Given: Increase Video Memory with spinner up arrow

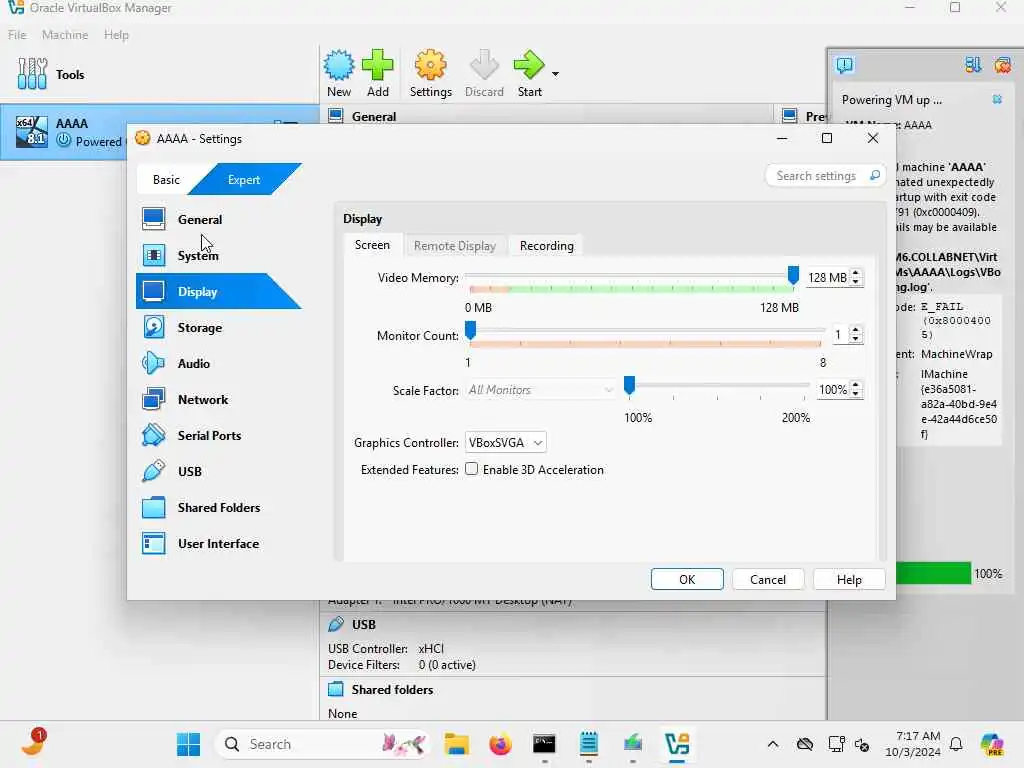Looking at the screenshot, I should point(856,273).
